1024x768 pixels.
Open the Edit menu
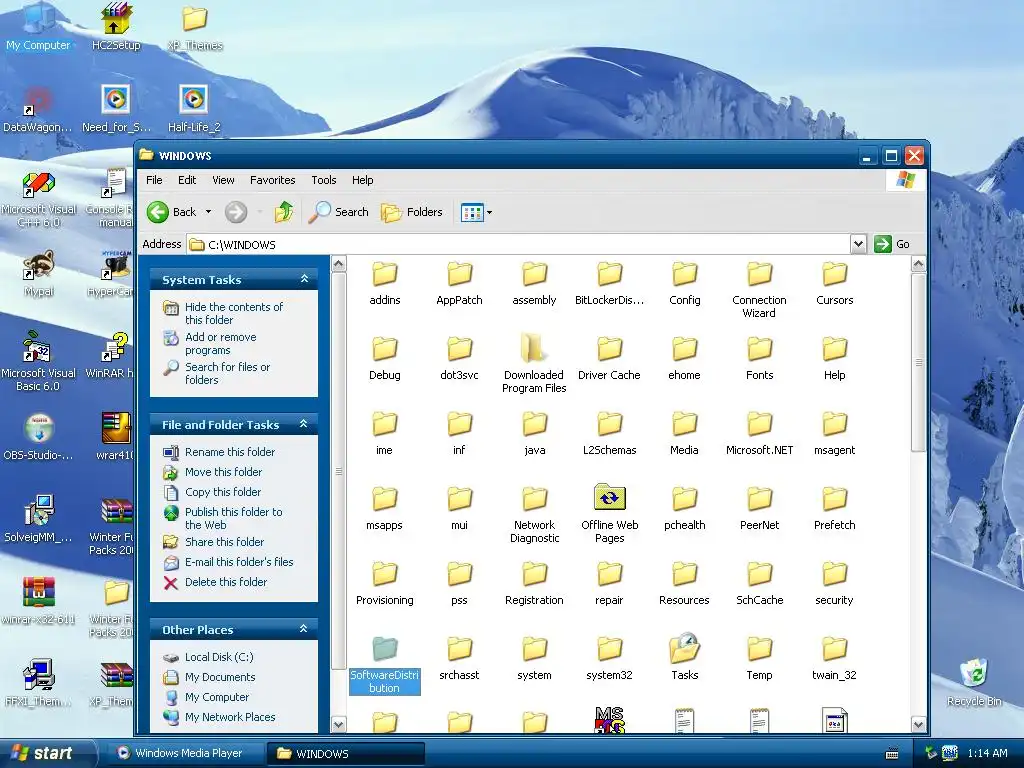pyautogui.click(x=187, y=180)
